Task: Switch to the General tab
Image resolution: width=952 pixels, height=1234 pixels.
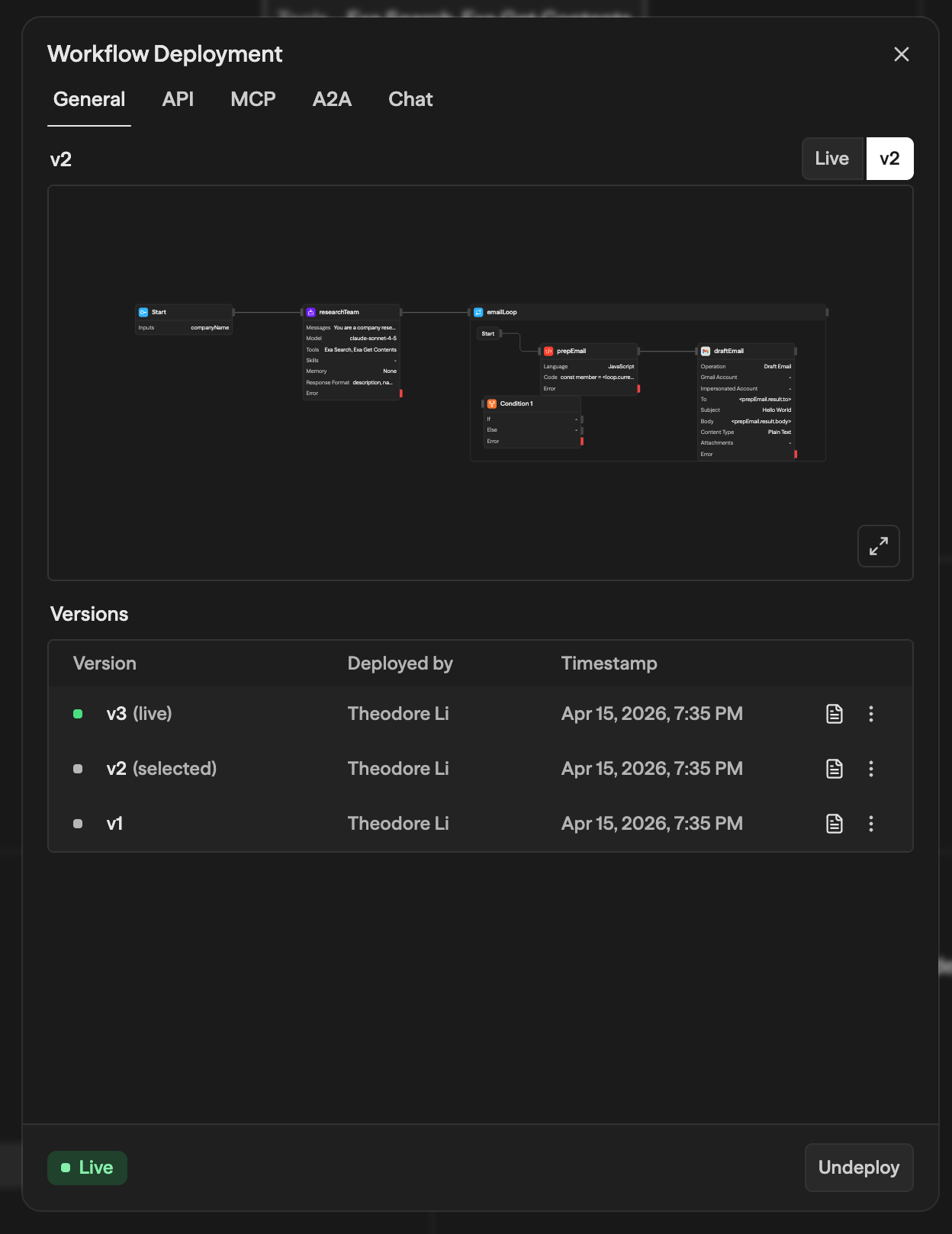Action: [x=89, y=100]
